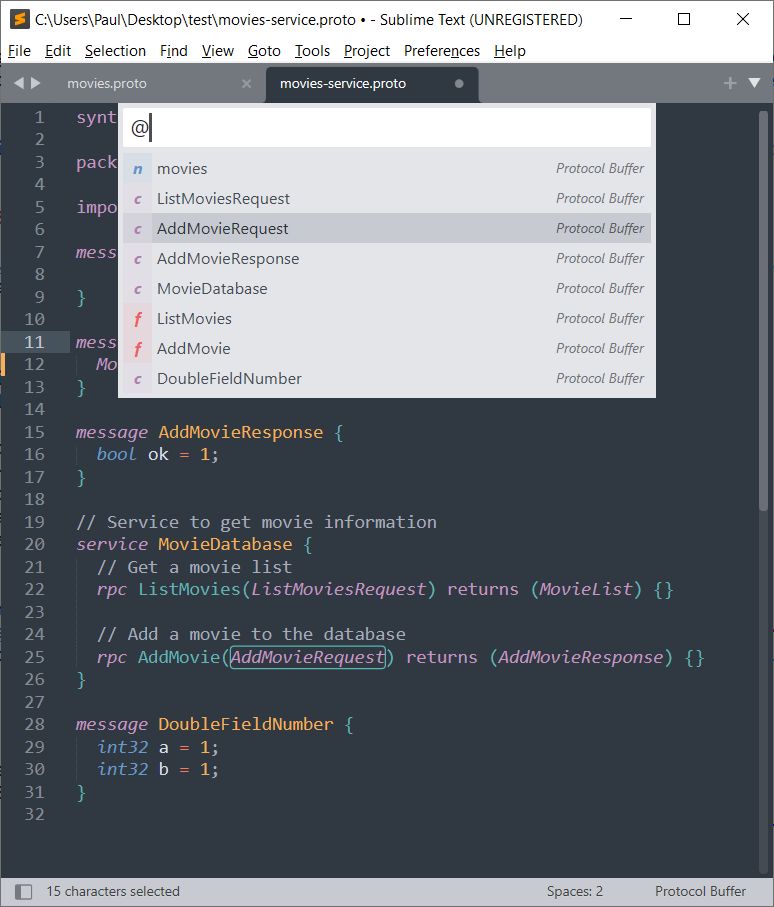This screenshot has height=907, width=774.
Task: Click the editor vertical scrollbar
Action: 764,311
